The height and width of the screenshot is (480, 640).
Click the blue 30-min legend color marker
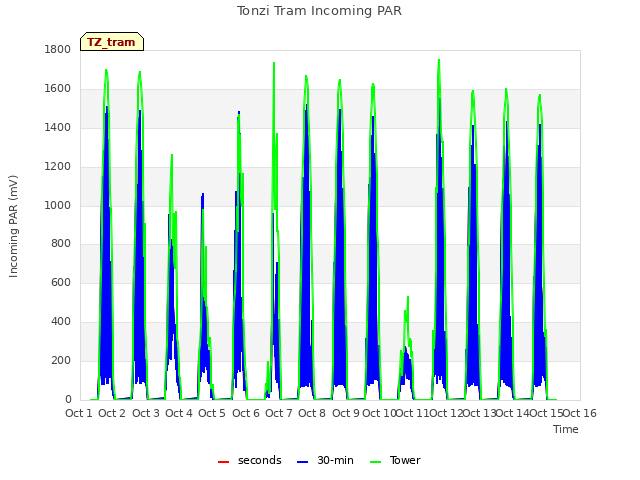tap(302, 462)
